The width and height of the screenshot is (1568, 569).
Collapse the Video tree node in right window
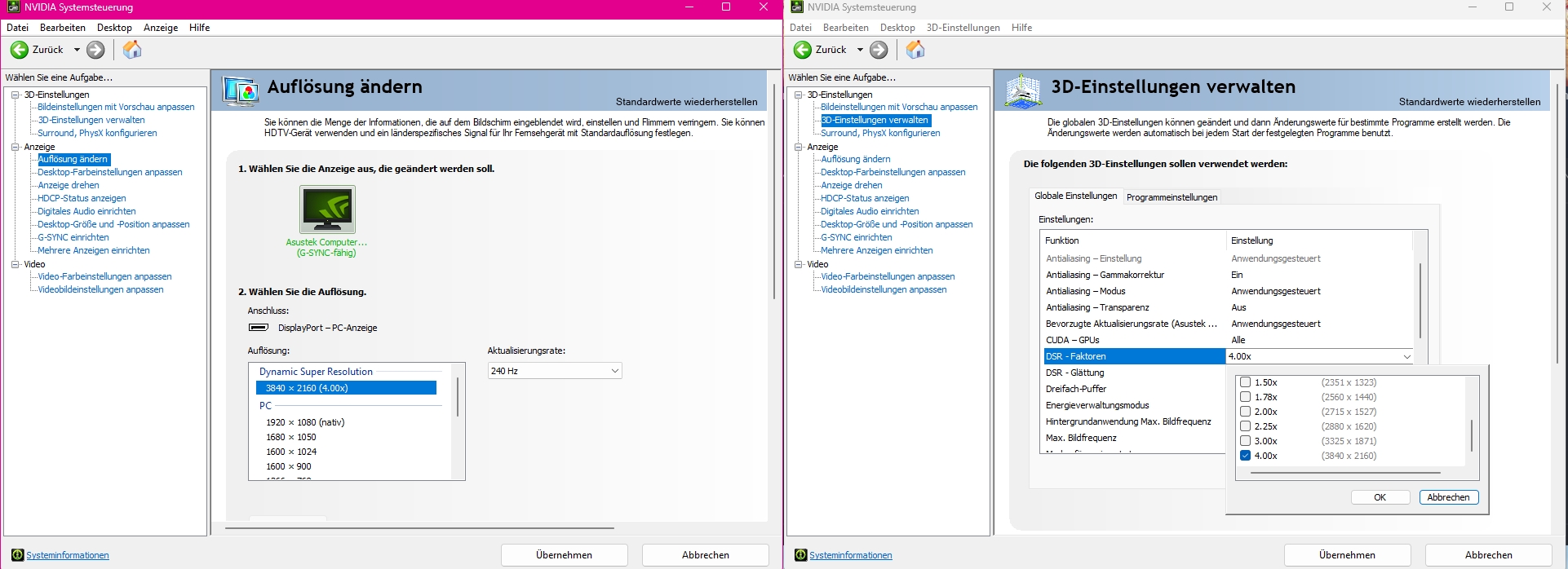point(798,264)
